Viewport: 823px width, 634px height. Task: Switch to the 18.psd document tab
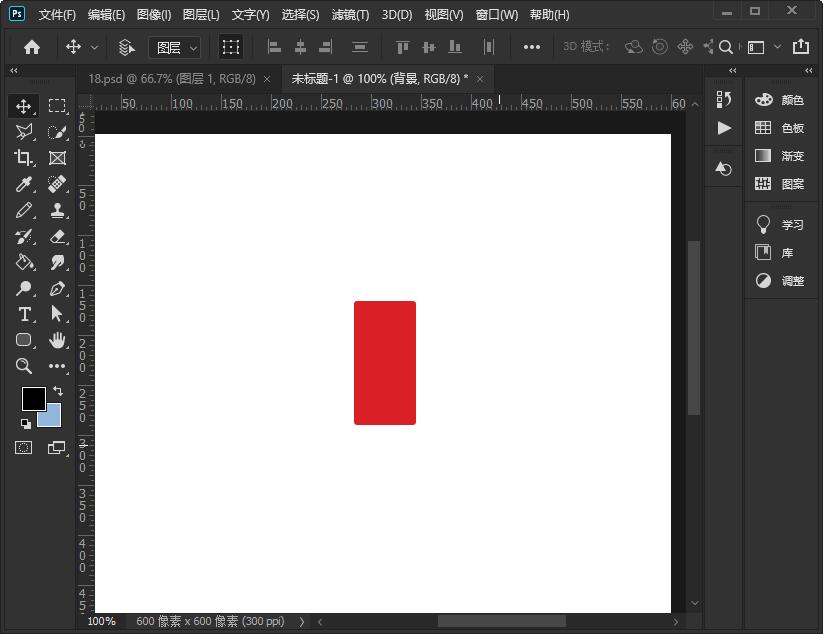click(x=171, y=78)
